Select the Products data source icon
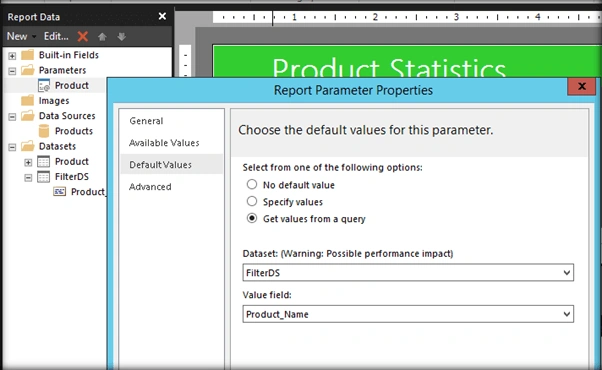Viewport: 602px width, 370px height. [x=44, y=131]
